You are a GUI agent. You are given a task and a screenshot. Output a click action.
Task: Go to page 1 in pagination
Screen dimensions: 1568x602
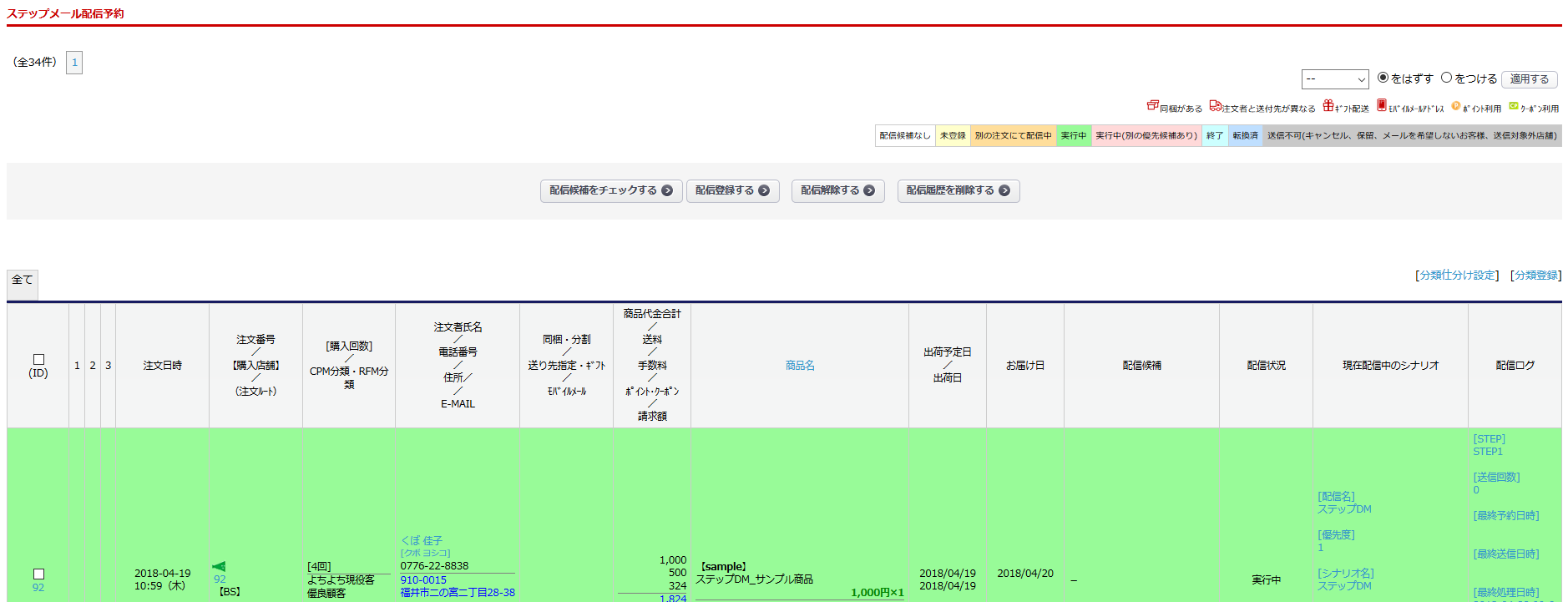(74, 63)
